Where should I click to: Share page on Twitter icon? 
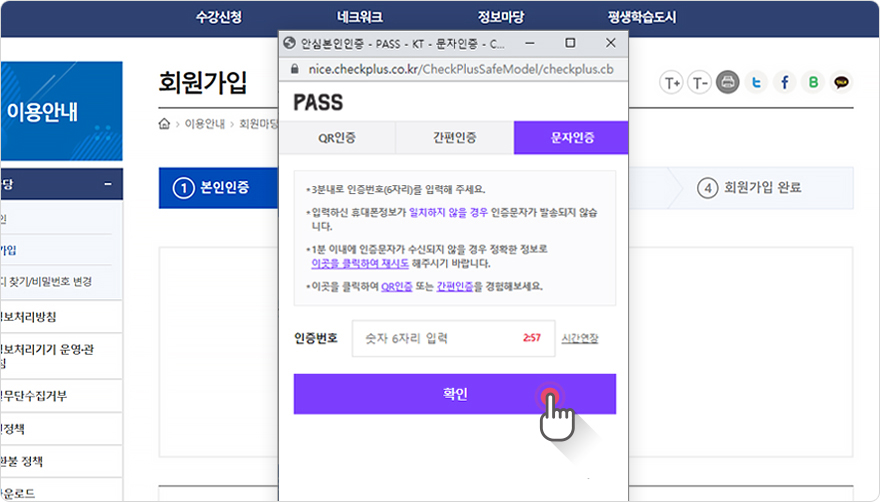point(756,83)
